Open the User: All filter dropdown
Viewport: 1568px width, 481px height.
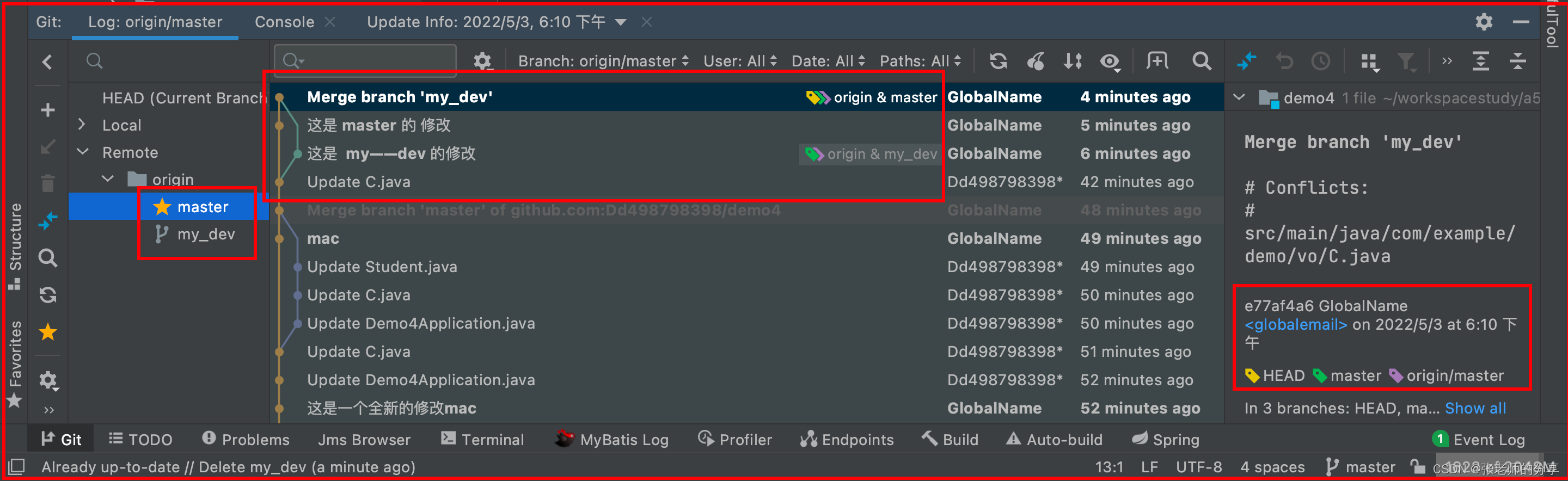point(740,61)
